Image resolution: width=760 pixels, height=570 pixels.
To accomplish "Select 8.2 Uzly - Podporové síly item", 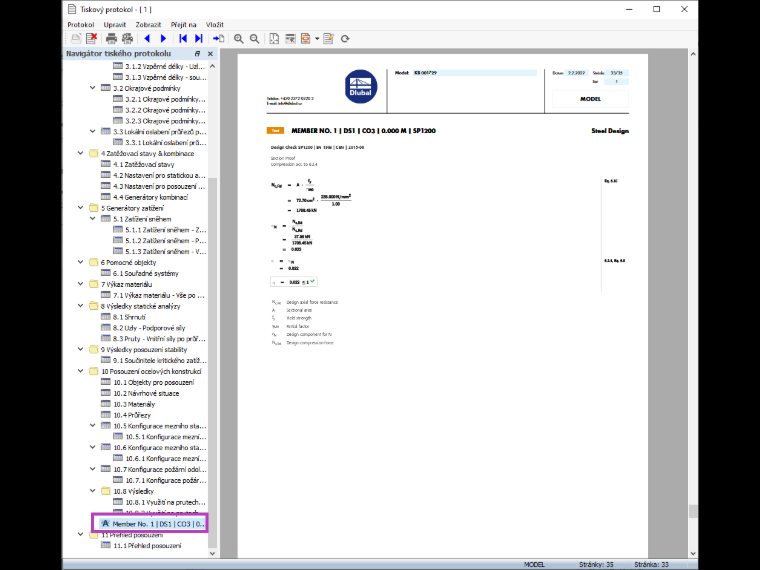I will [149, 328].
